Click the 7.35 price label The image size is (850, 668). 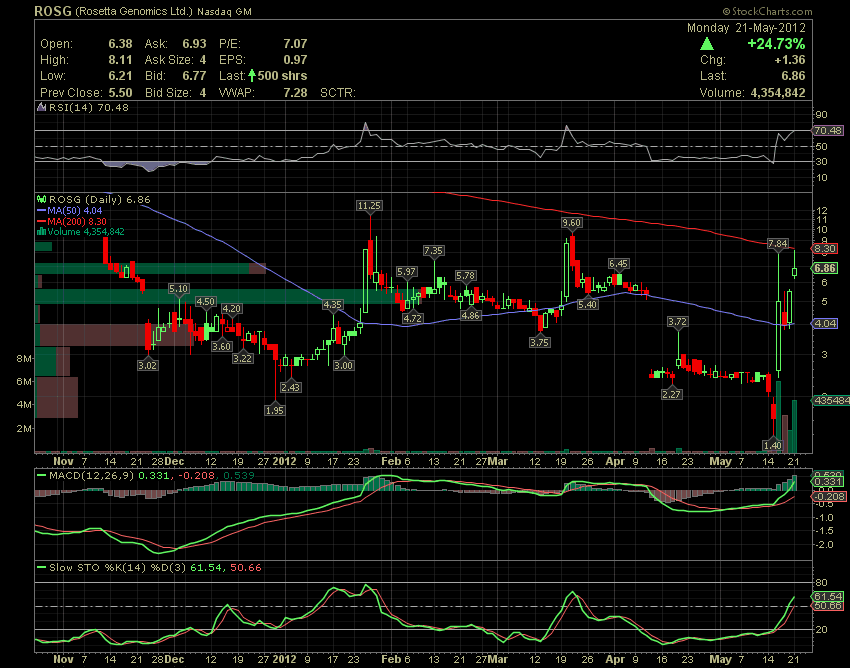click(433, 250)
